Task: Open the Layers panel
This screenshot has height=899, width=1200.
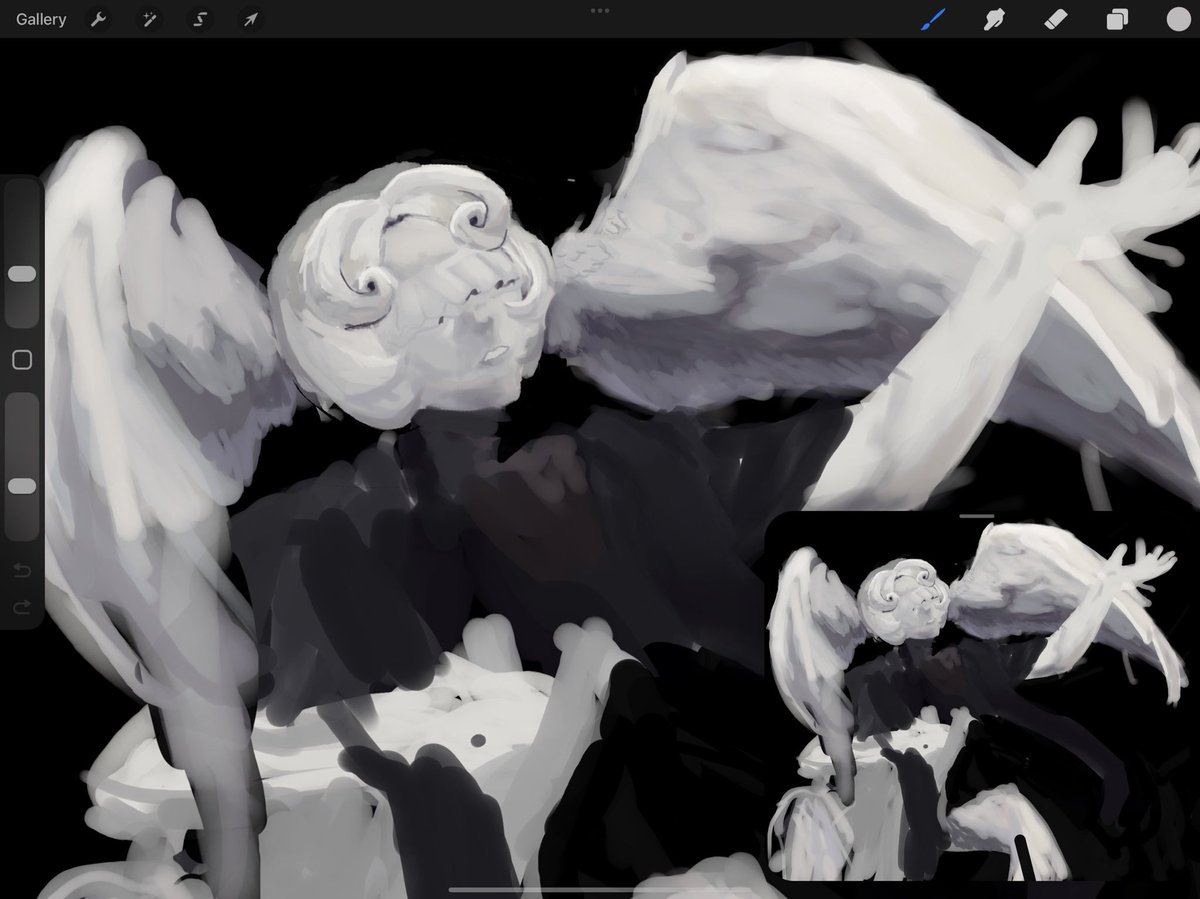Action: point(1116,20)
